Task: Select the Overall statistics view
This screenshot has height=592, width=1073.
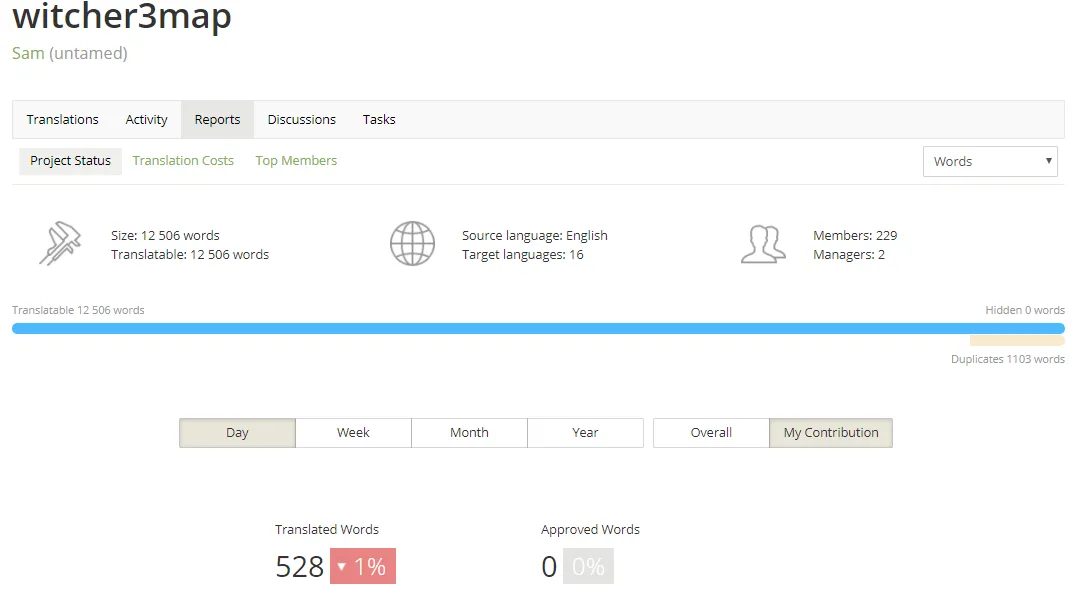Action: tap(711, 433)
